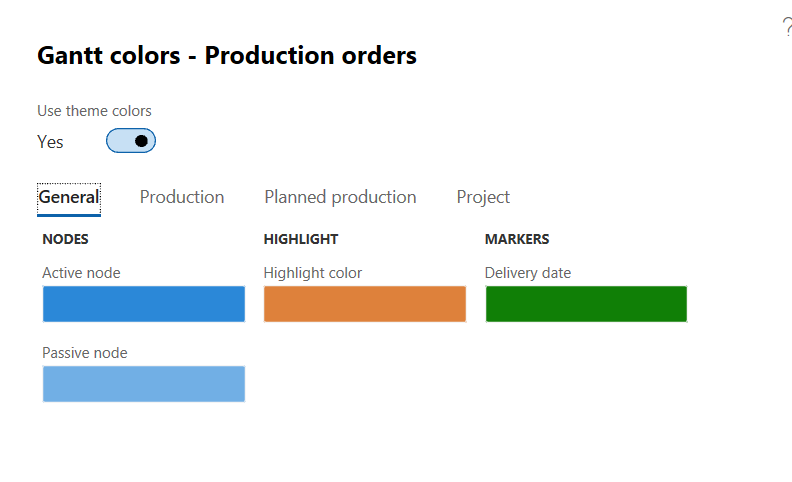792x482 pixels.
Task: Select the Planned production tab
Action: 340,197
